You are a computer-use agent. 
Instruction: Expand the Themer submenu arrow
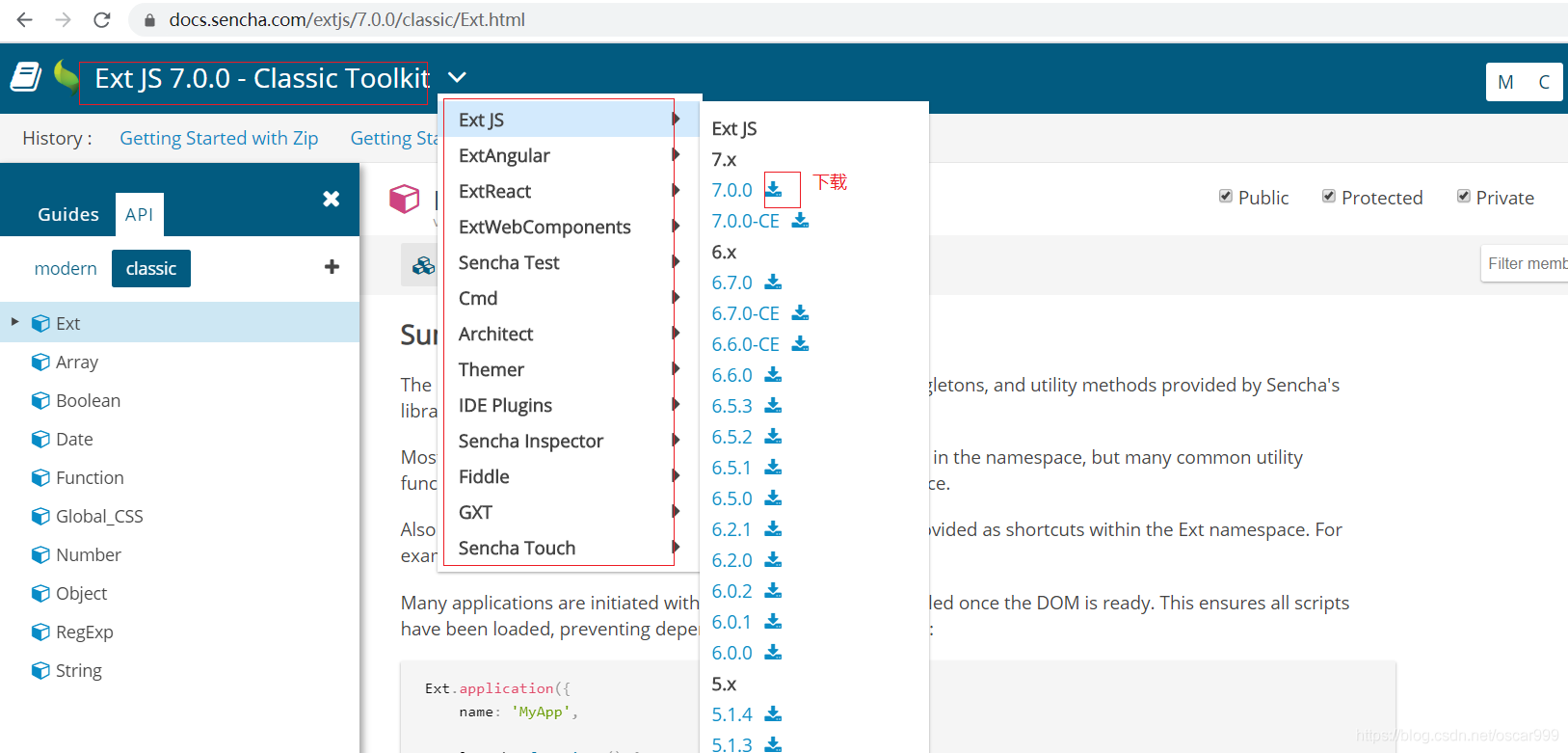(677, 368)
